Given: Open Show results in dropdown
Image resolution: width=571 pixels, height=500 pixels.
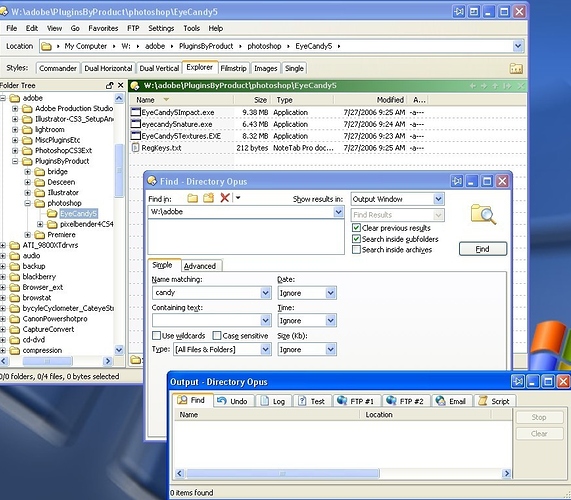Looking at the screenshot, I should (x=438, y=199).
